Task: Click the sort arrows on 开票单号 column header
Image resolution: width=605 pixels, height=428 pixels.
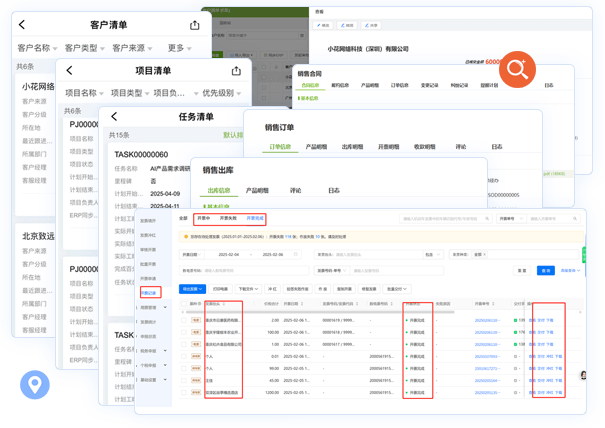Action: click(493, 304)
